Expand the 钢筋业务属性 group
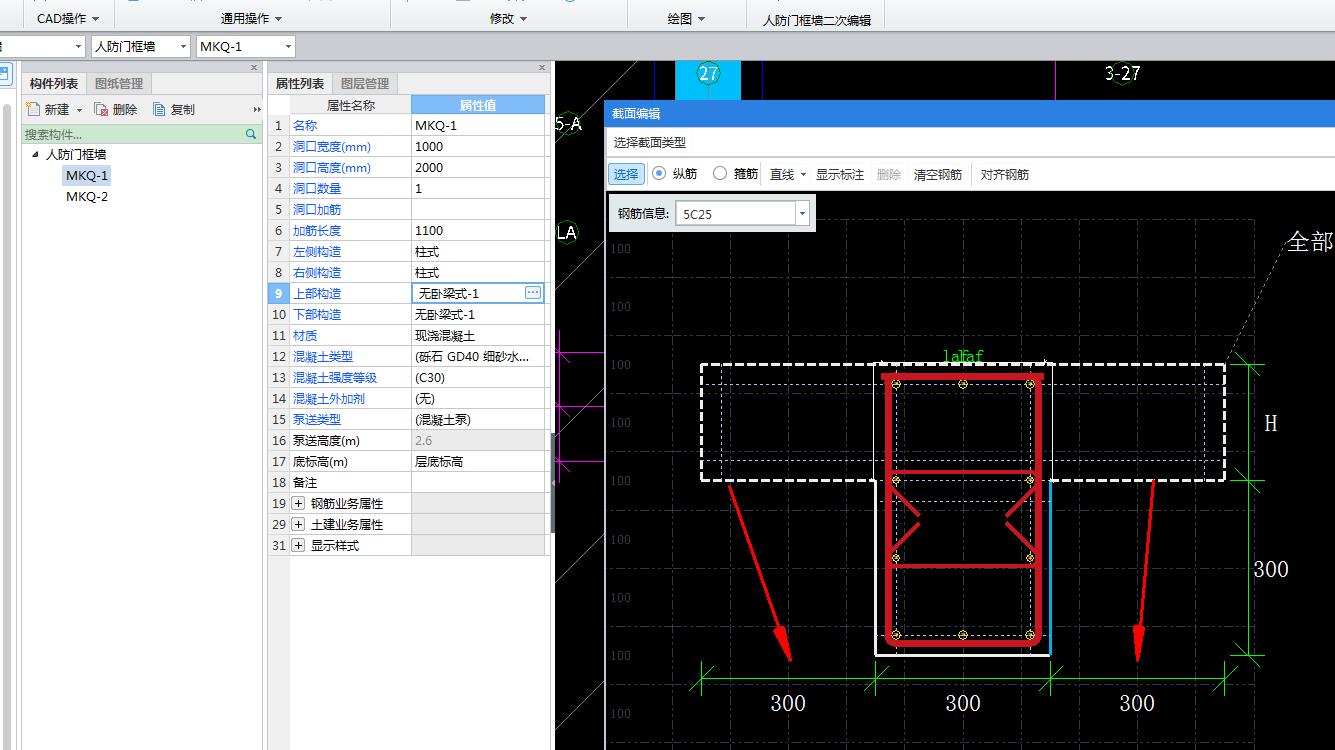 (298, 503)
